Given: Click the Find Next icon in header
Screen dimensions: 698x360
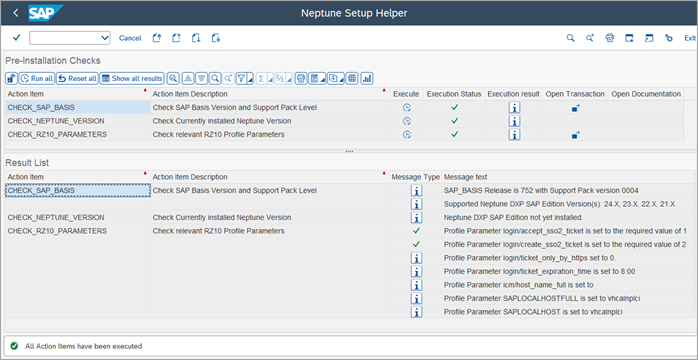Looking at the screenshot, I should point(590,38).
